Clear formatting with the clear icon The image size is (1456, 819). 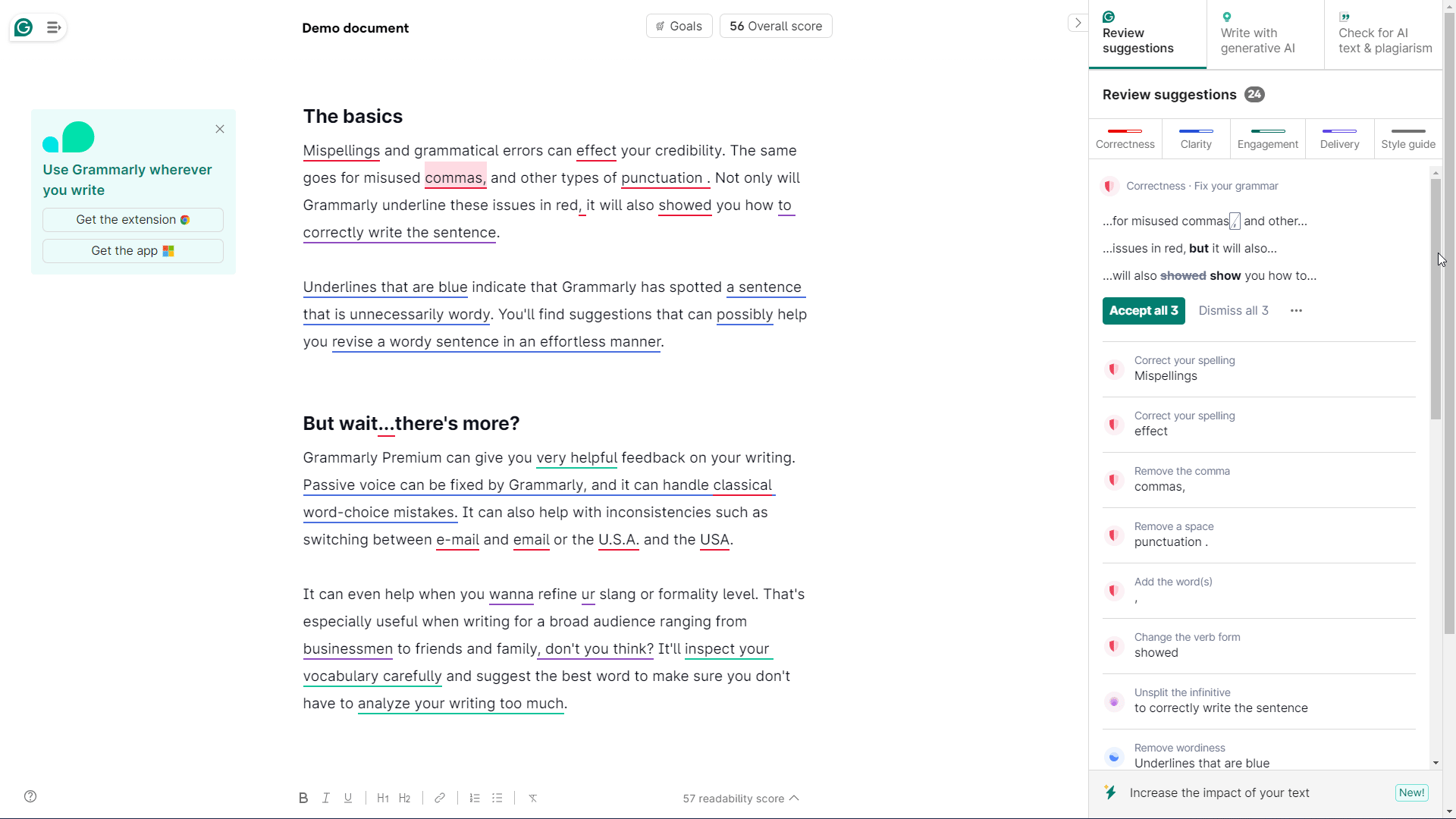[533, 798]
